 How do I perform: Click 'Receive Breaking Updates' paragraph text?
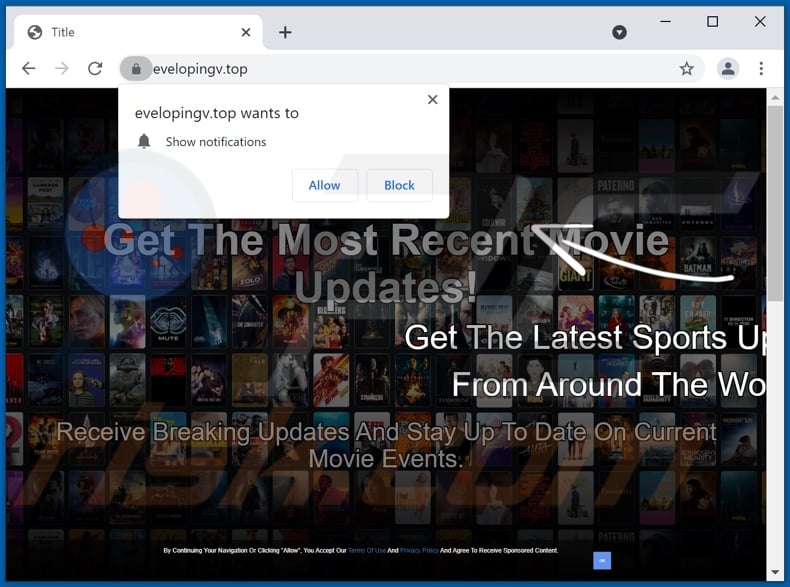[x=386, y=445]
